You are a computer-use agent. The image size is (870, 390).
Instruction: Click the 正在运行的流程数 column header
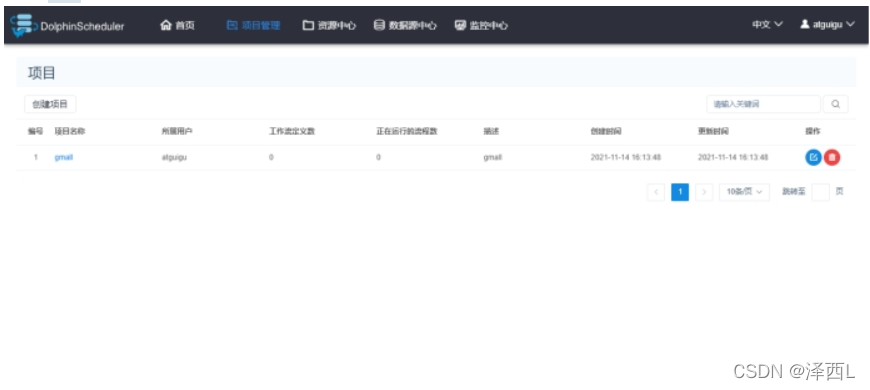tap(407, 131)
